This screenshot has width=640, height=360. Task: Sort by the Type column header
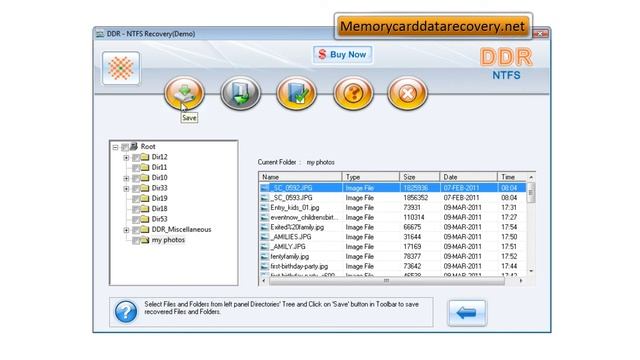[371, 177]
